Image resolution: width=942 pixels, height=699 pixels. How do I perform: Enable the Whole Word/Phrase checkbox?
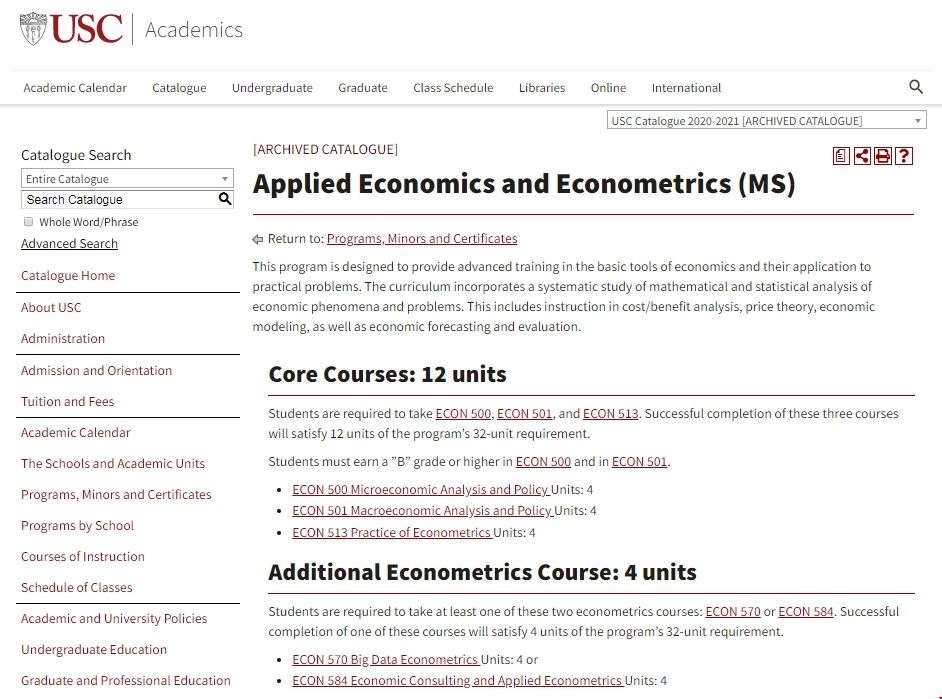coord(28,221)
